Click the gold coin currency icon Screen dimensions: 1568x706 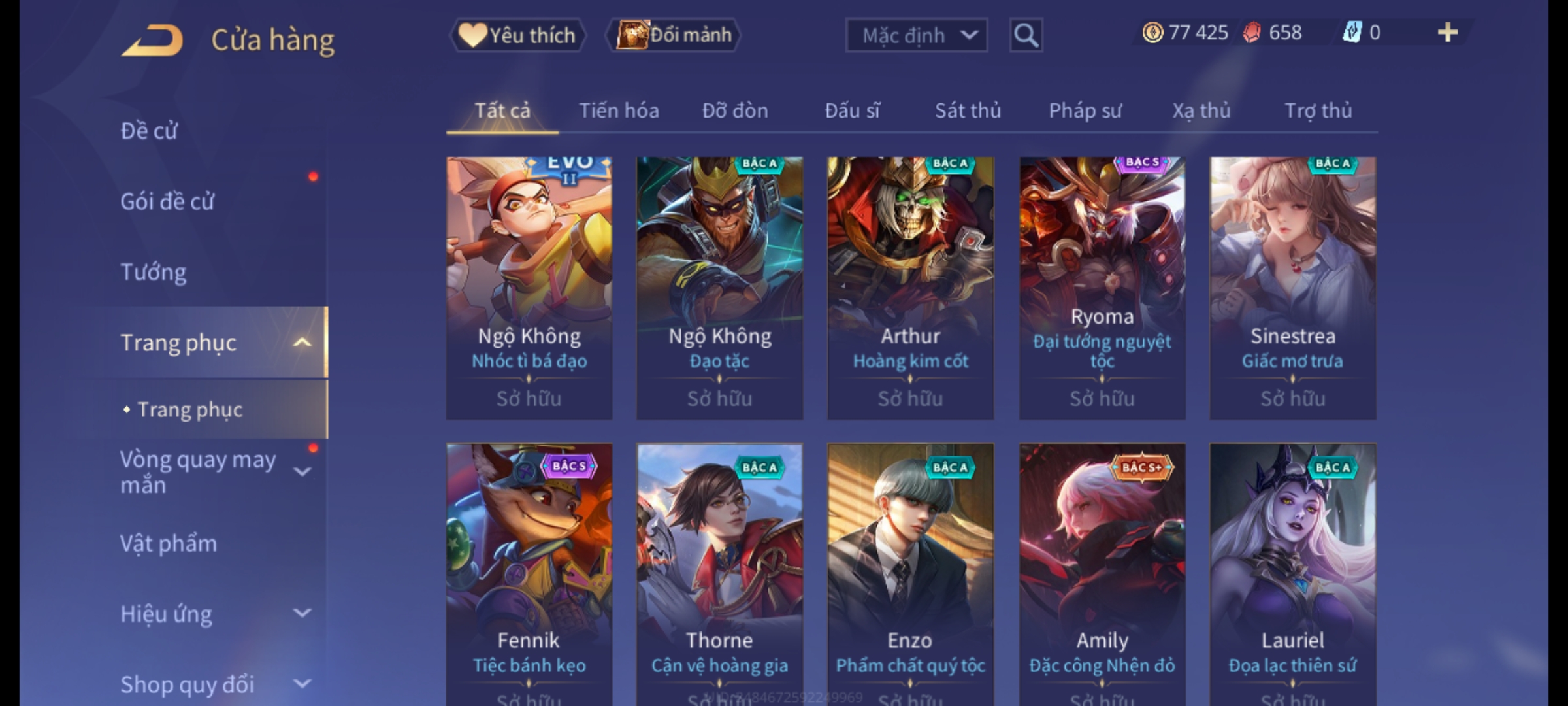click(x=1152, y=33)
